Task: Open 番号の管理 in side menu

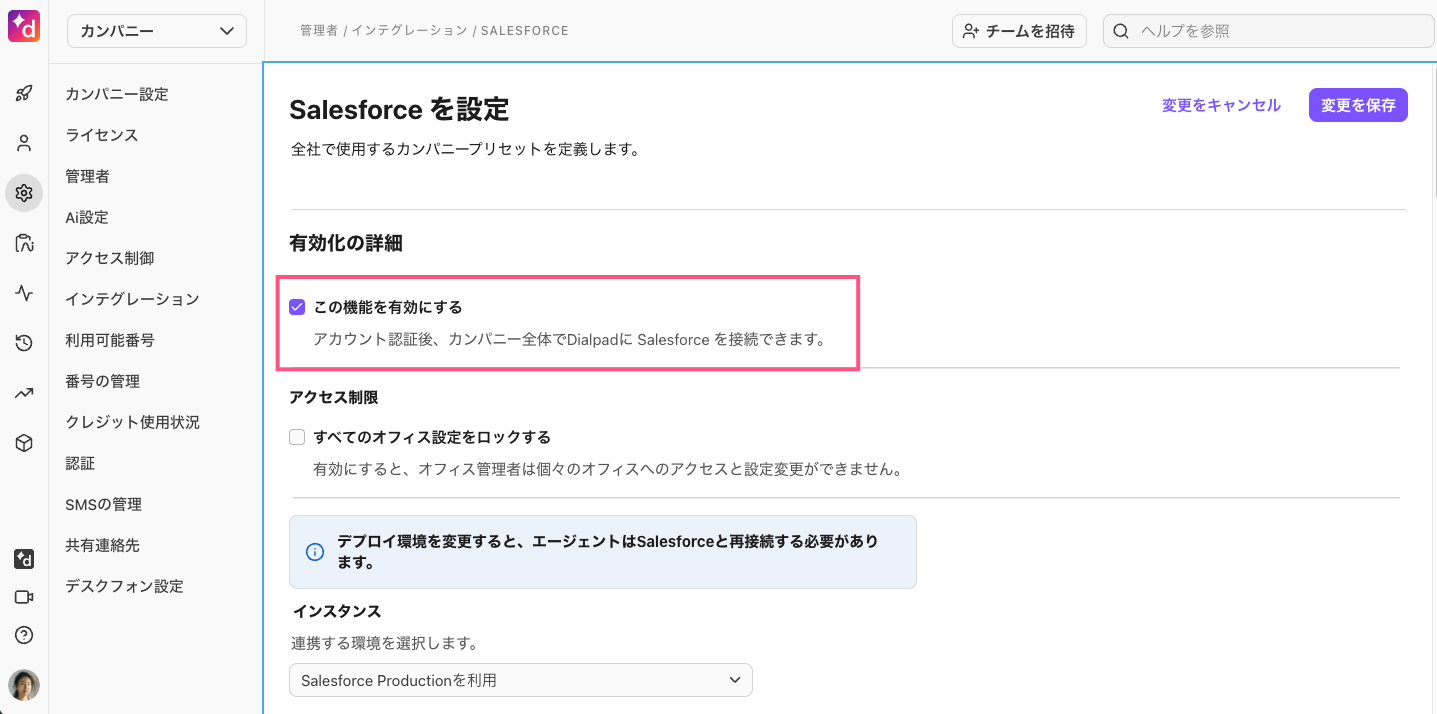Action: point(103,381)
